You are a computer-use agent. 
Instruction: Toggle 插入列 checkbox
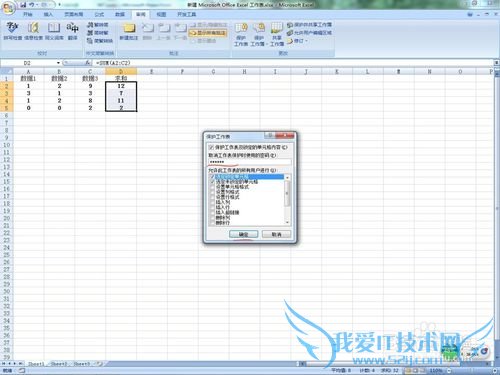pyautogui.click(x=212, y=202)
